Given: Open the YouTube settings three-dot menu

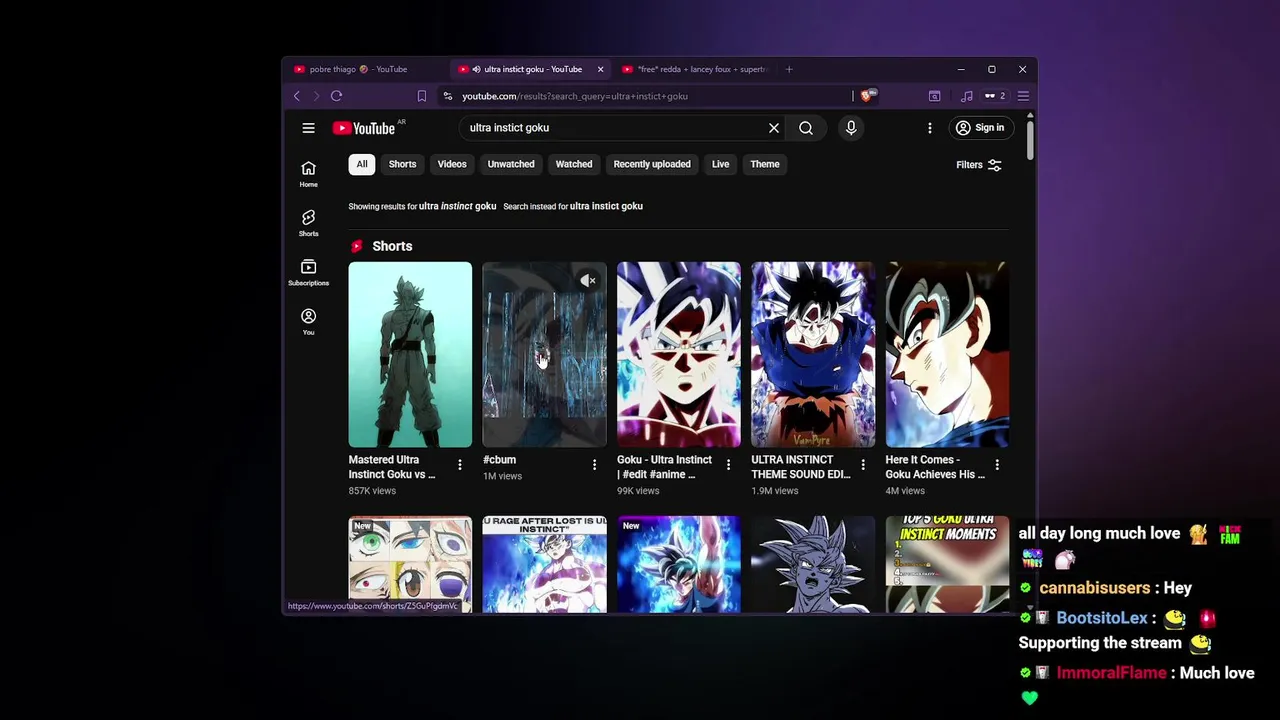Looking at the screenshot, I should [x=929, y=128].
